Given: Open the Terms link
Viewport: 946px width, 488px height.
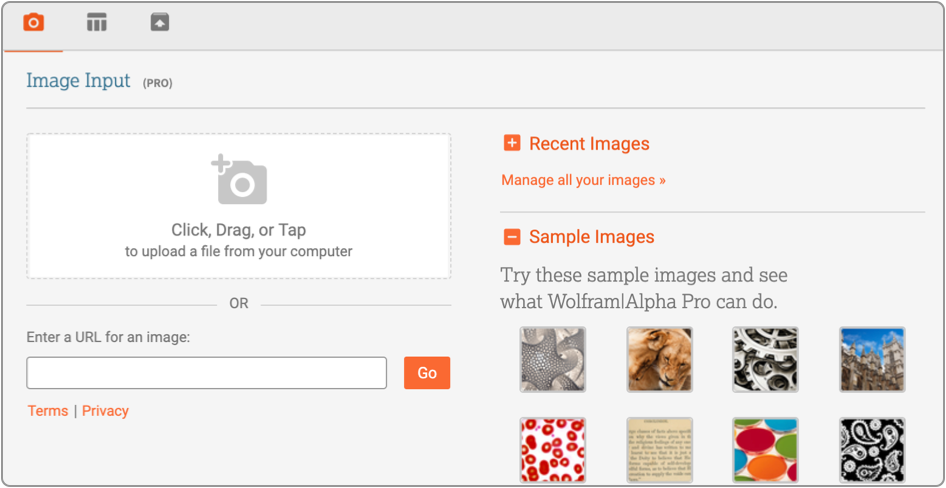Looking at the screenshot, I should point(48,411).
